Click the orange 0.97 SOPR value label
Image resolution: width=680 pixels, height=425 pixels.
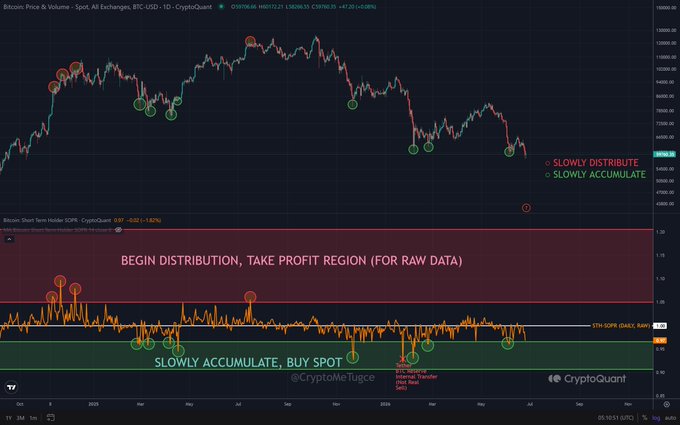tap(660, 341)
